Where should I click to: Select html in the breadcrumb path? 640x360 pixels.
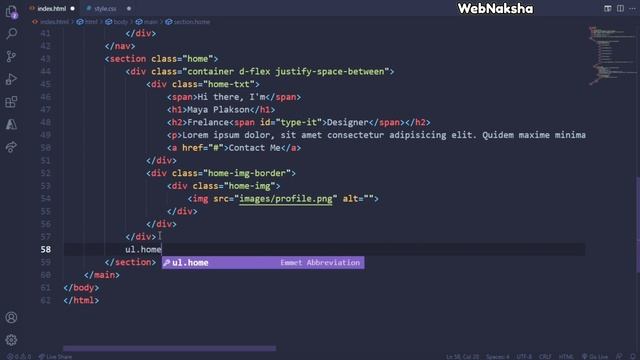pos(91,22)
